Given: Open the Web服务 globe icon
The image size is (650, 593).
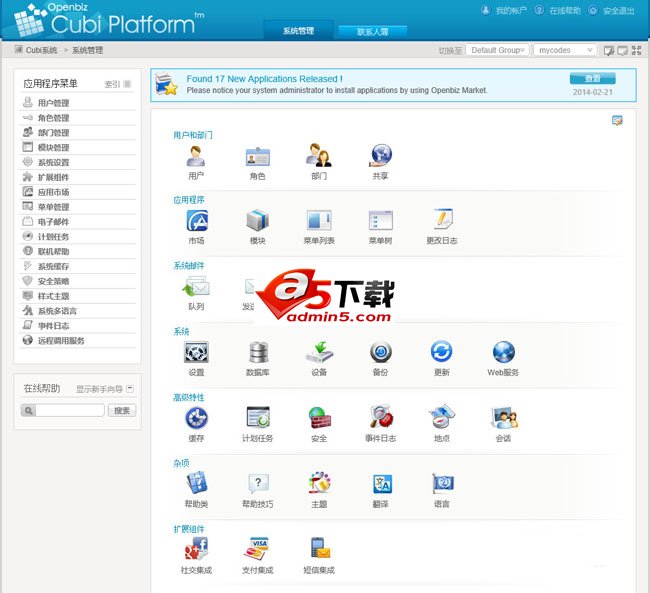Looking at the screenshot, I should click(x=503, y=352).
